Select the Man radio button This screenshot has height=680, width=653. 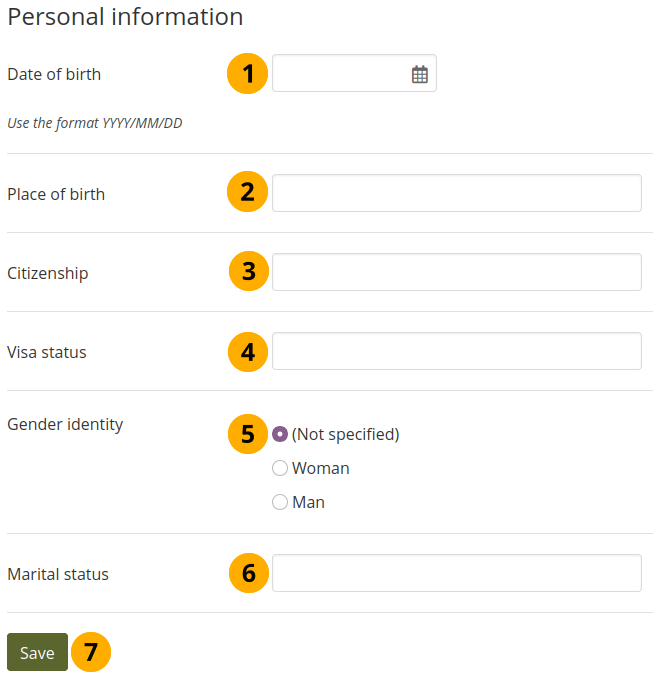[280, 502]
